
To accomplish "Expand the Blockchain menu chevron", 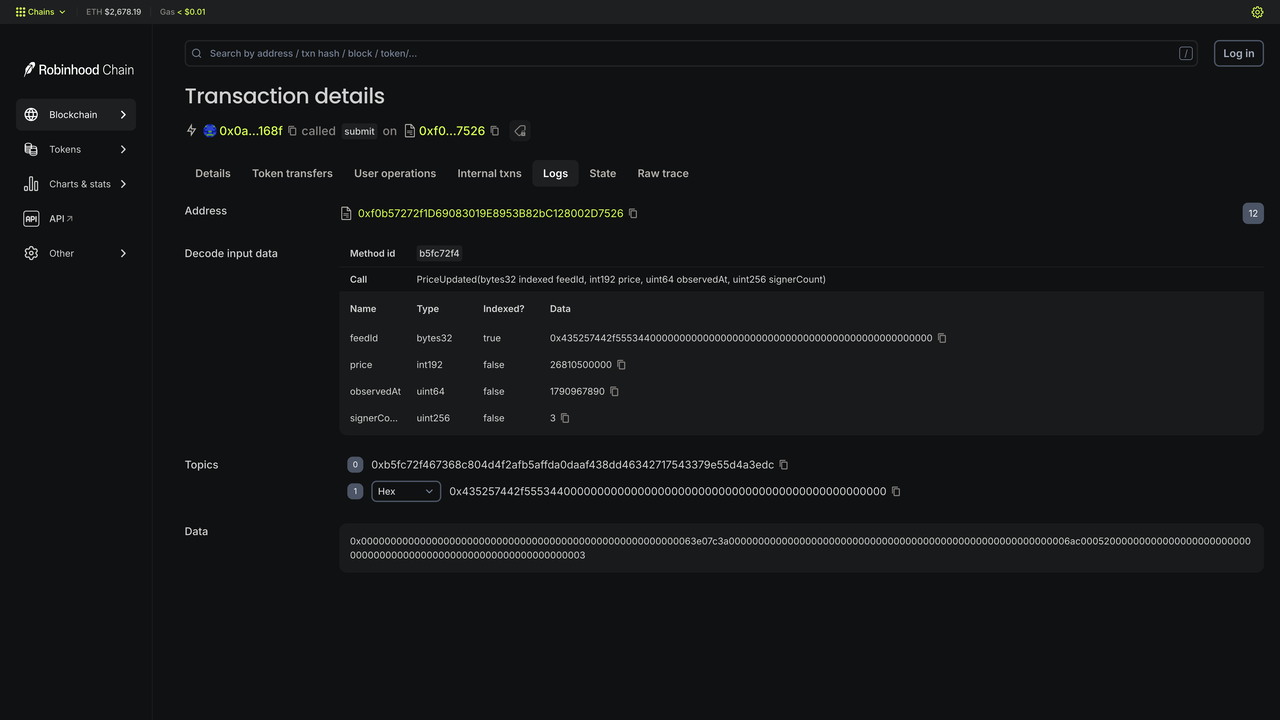I will (123, 115).
